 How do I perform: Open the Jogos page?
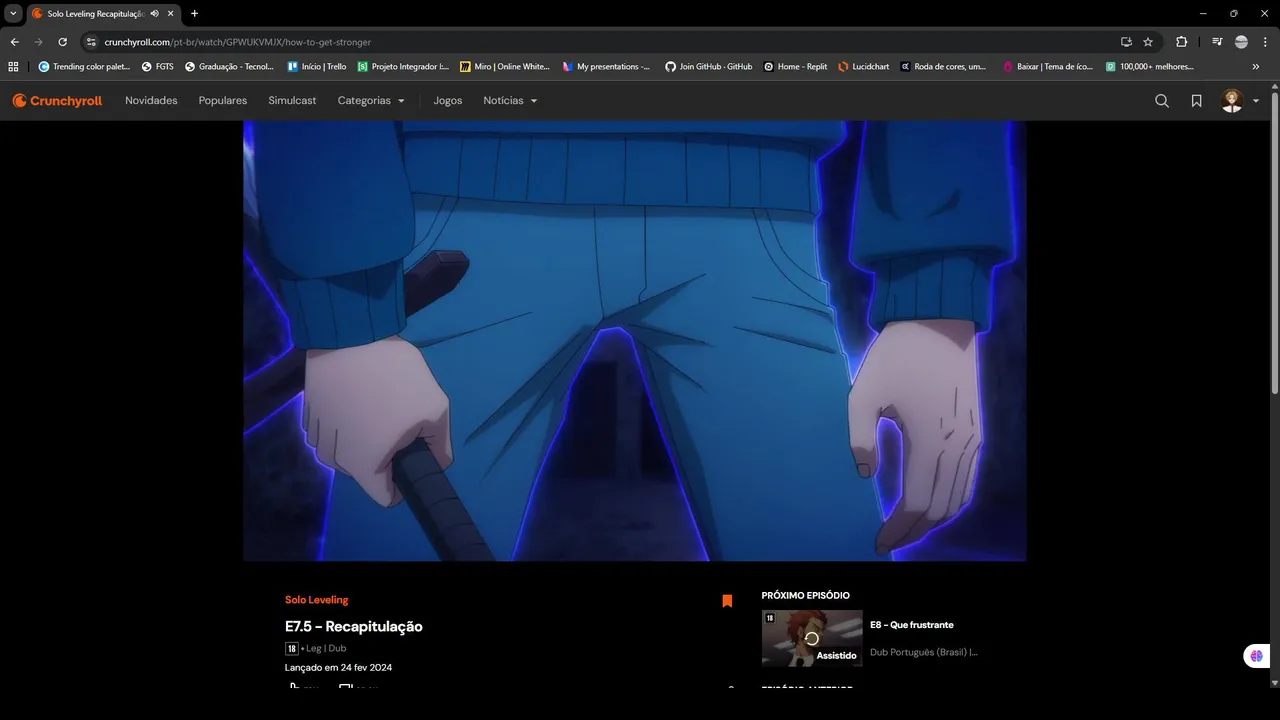tap(448, 101)
